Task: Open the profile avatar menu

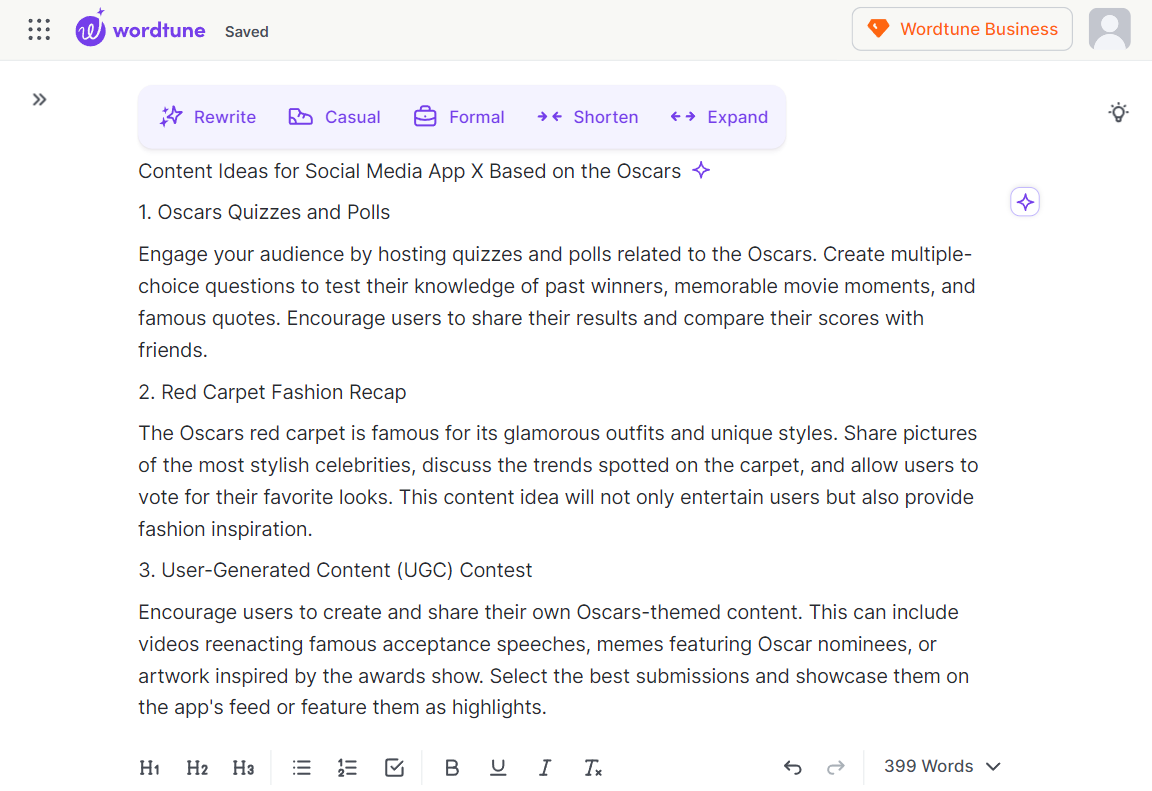Action: click(x=1109, y=29)
